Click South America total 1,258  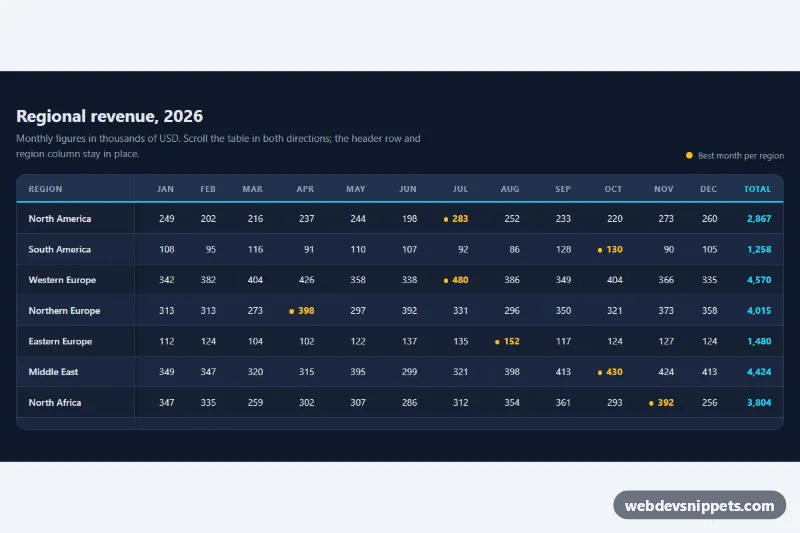pos(759,249)
